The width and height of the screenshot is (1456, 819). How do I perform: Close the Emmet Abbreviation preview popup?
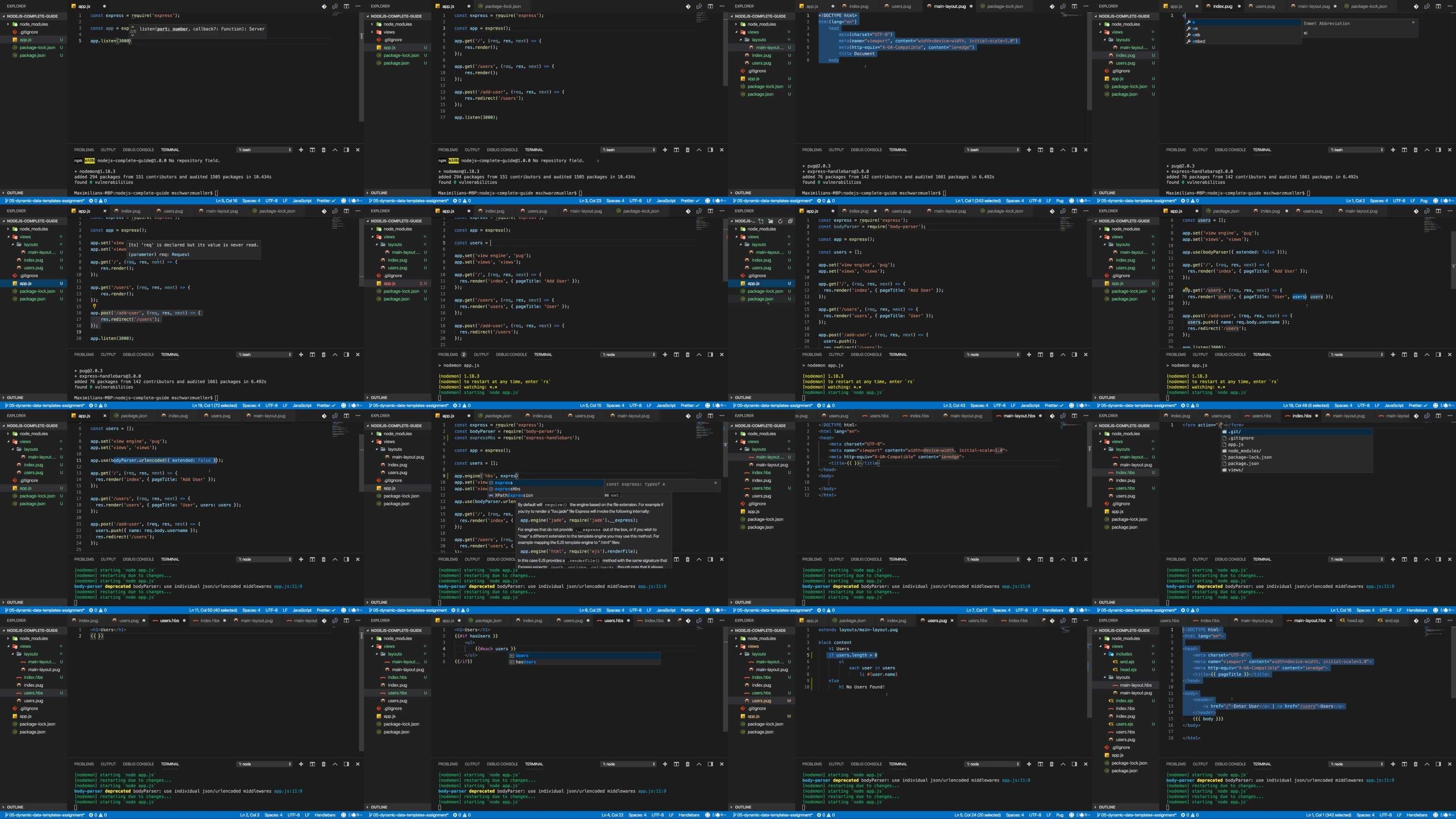pos(1413,23)
